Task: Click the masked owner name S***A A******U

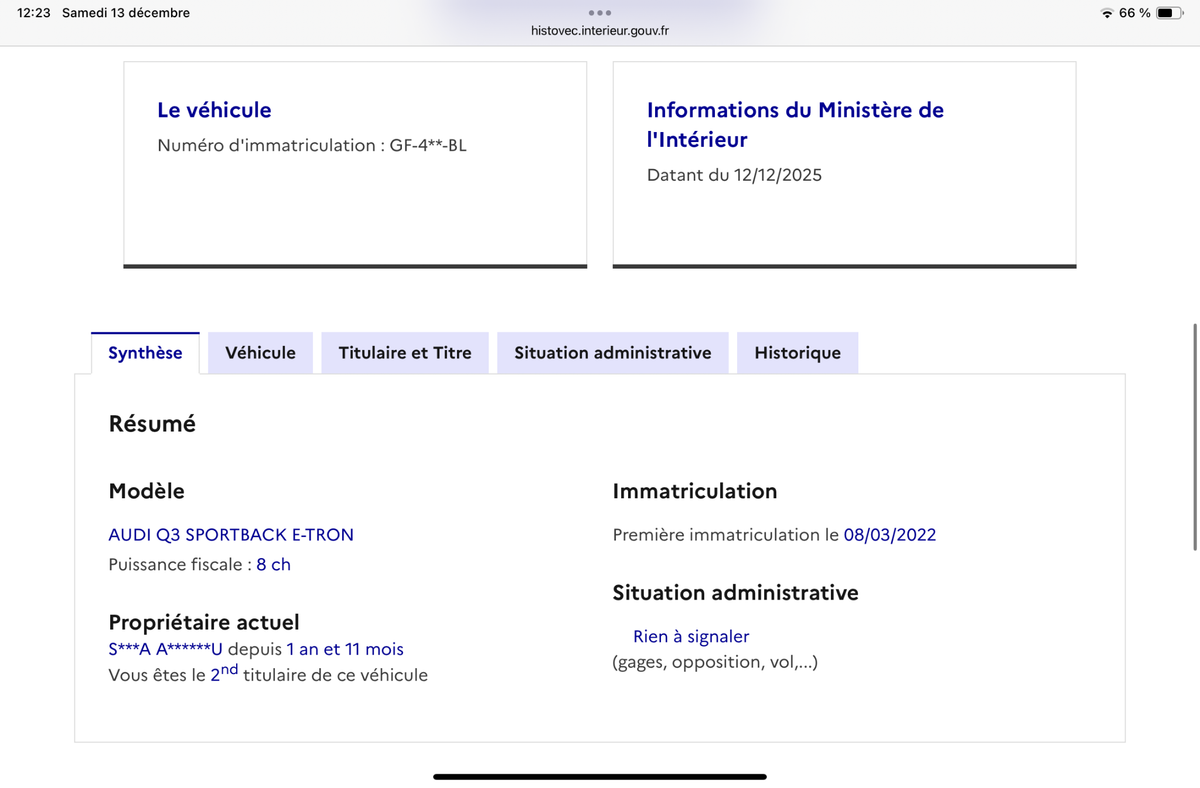Action: pyautogui.click(x=165, y=650)
